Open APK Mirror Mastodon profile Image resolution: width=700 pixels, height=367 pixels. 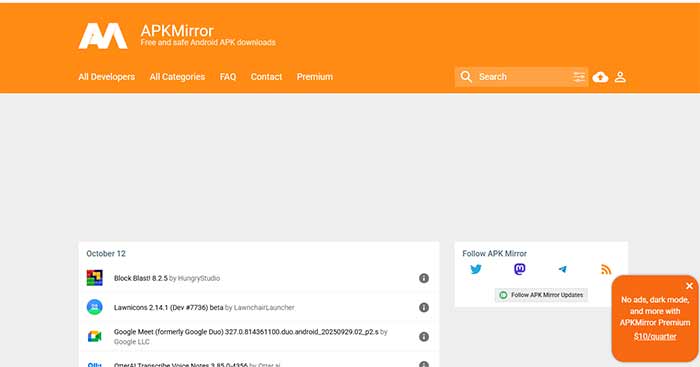(x=520, y=269)
